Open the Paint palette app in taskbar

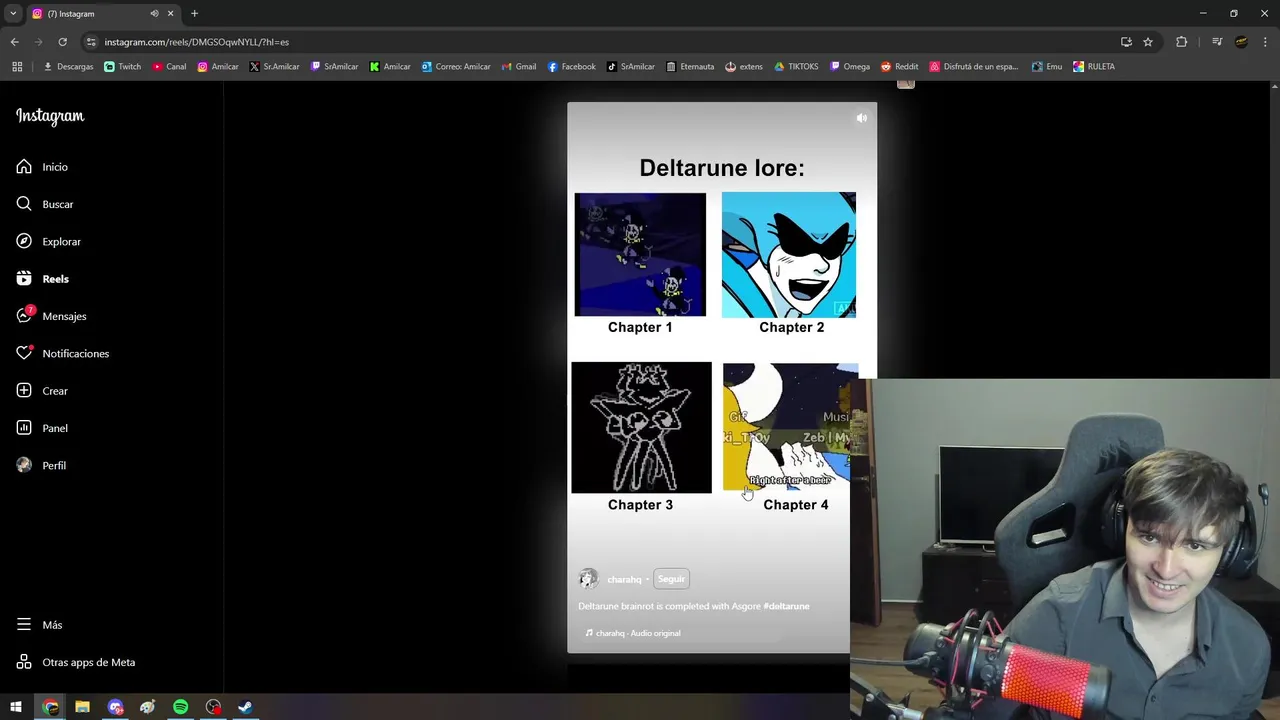pyautogui.click(x=148, y=707)
